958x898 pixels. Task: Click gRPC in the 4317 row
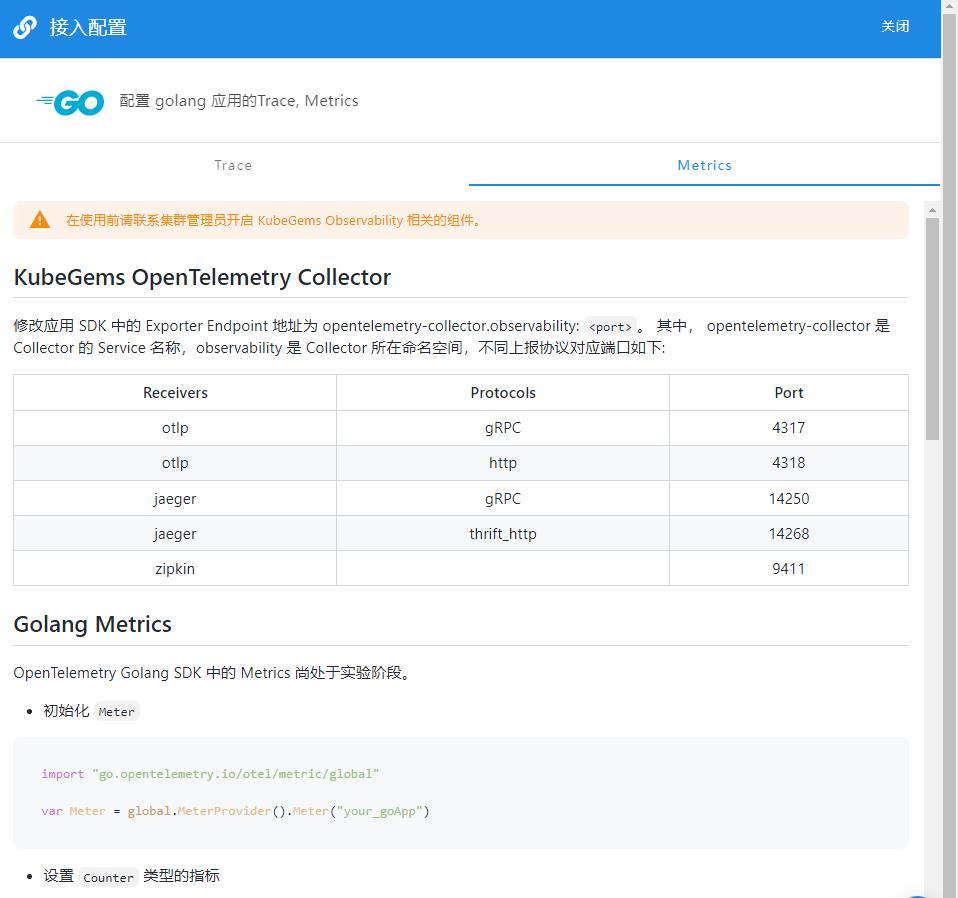(x=503, y=428)
